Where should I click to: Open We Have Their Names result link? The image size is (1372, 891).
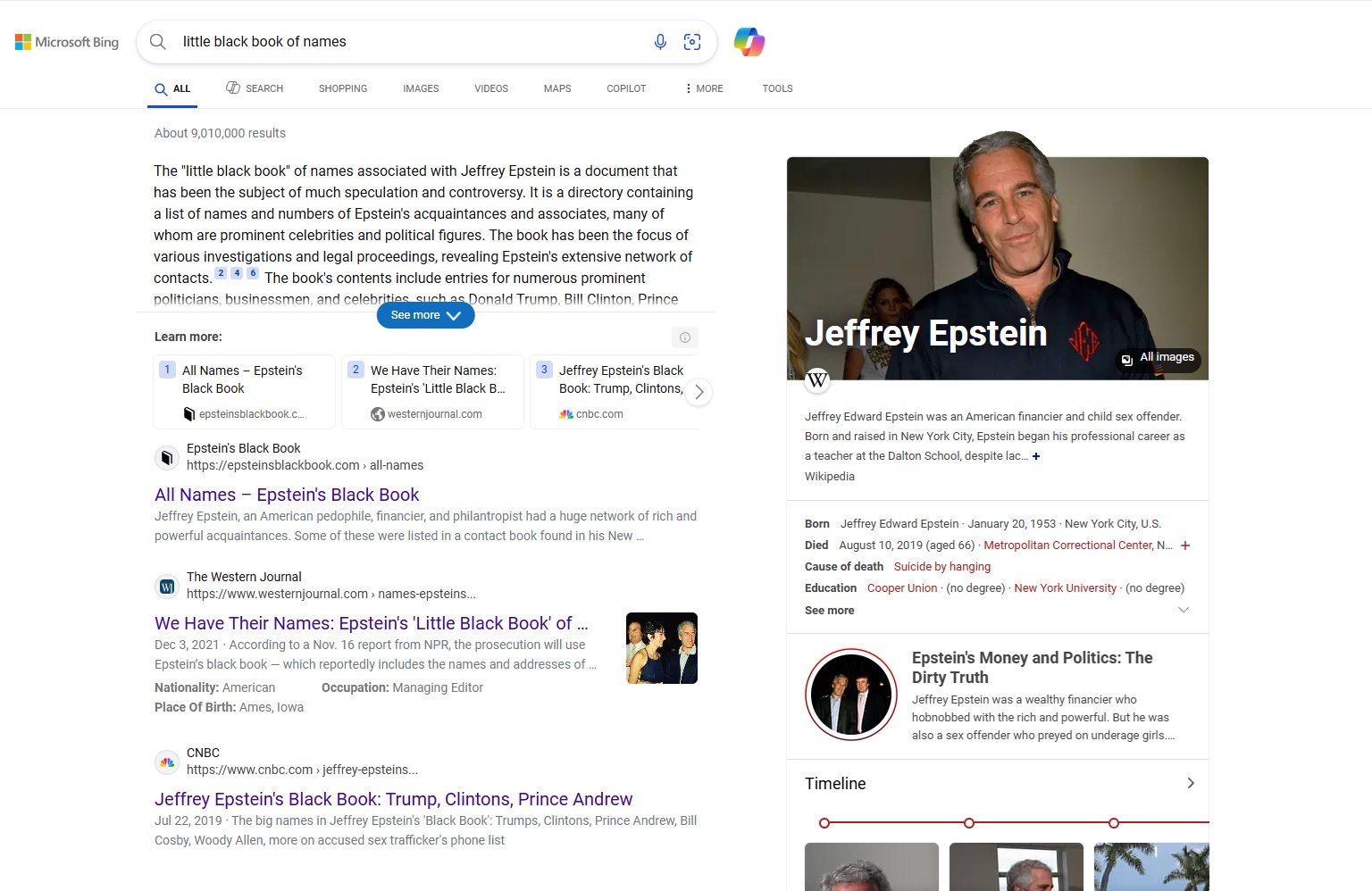pos(372,623)
